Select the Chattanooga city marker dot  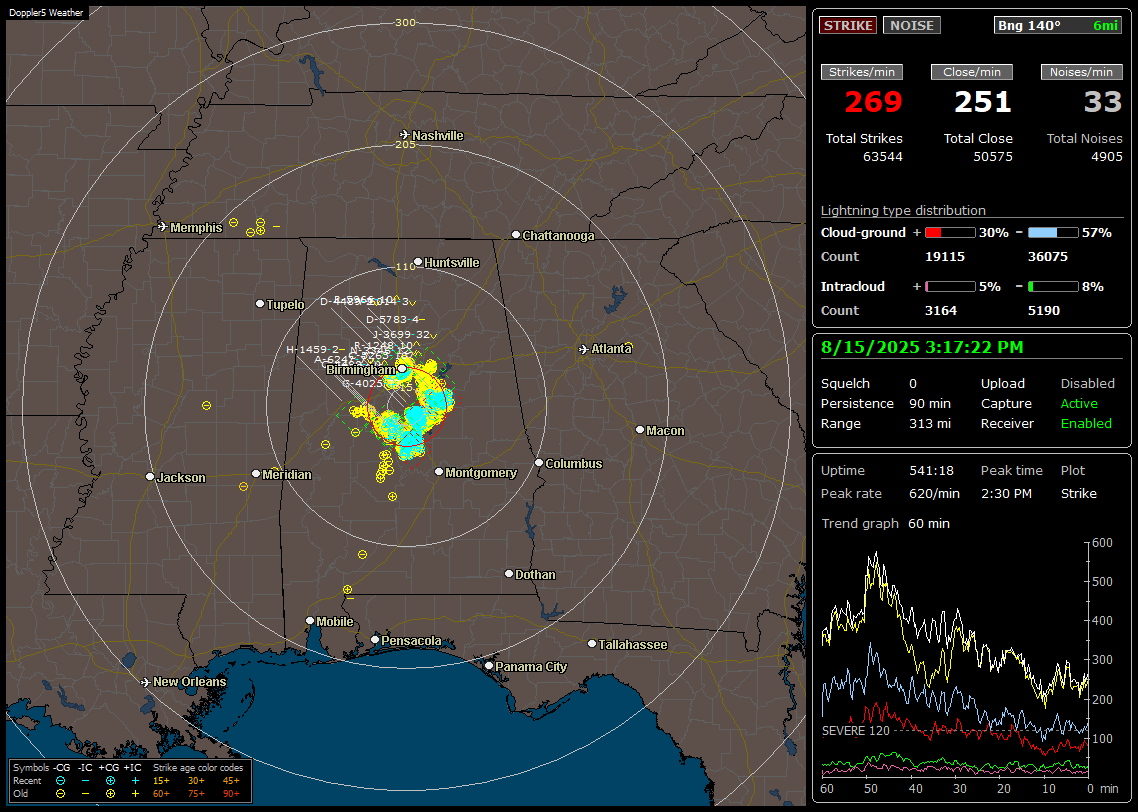pyautogui.click(x=516, y=235)
